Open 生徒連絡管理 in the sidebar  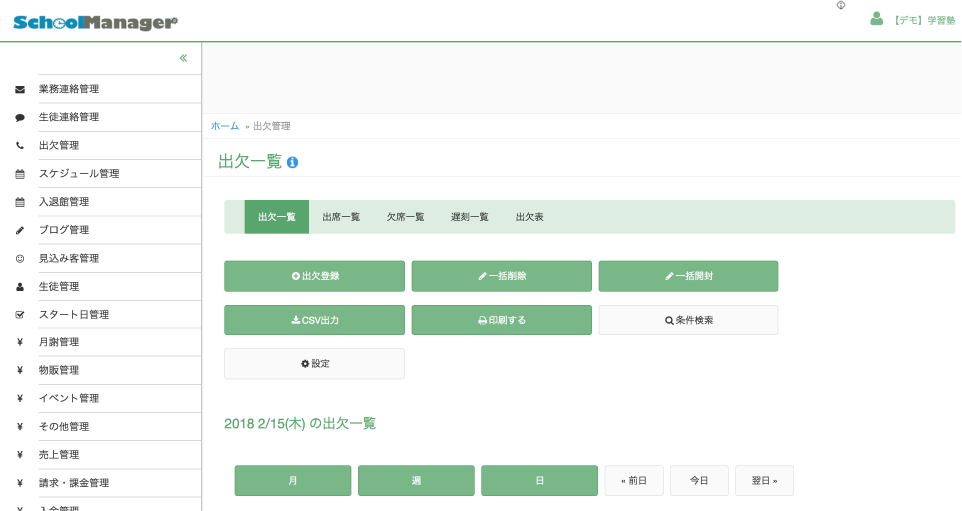pyautogui.click(x=69, y=117)
